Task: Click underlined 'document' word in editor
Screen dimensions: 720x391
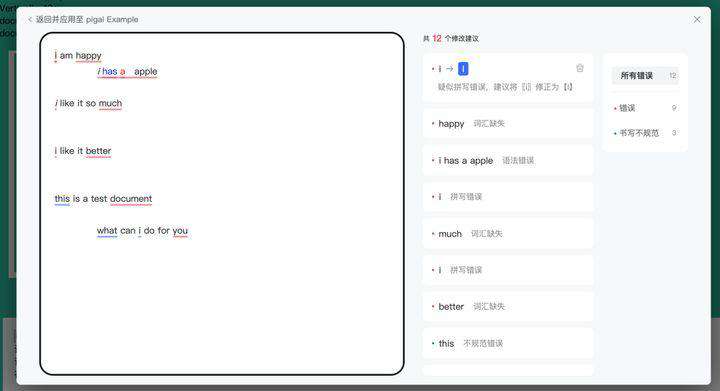Action: 131,199
